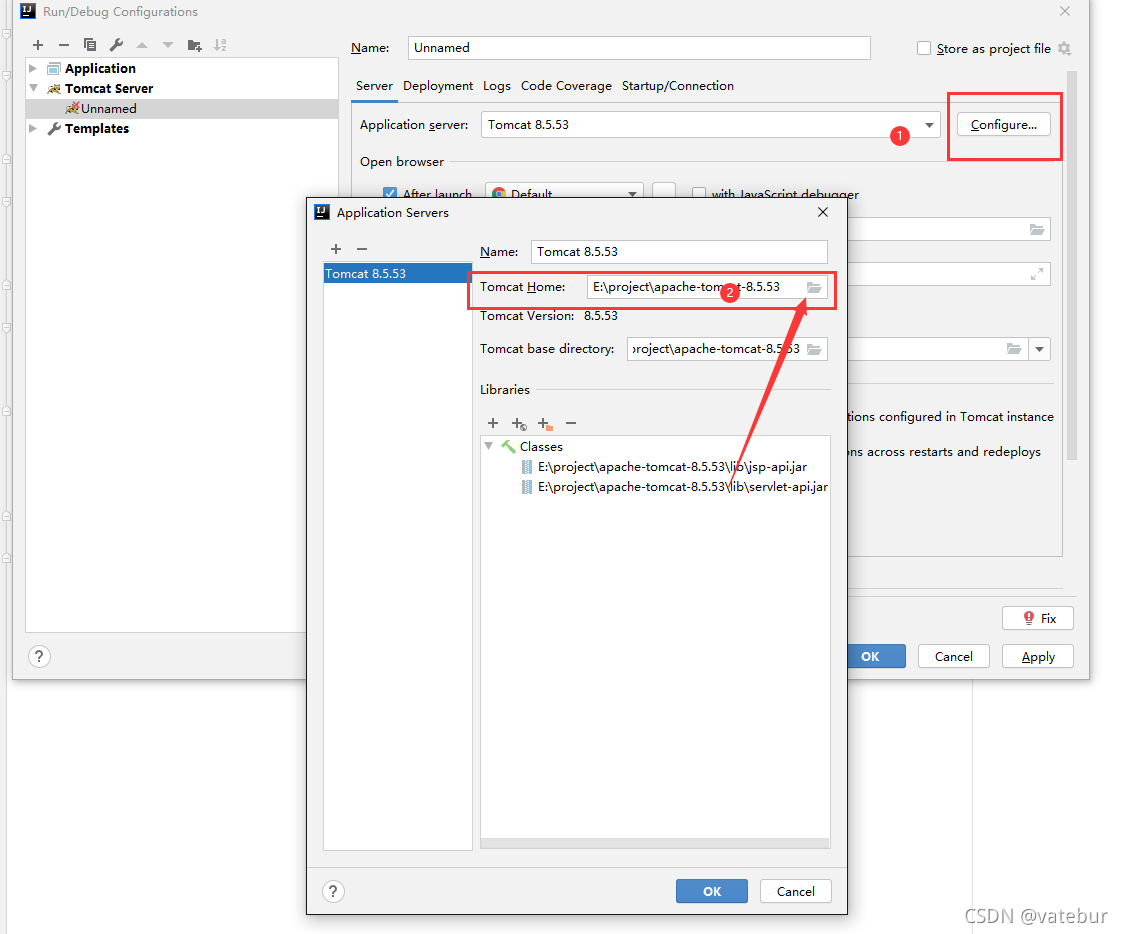
Task: Expand the Application tree node
Action: 33,68
